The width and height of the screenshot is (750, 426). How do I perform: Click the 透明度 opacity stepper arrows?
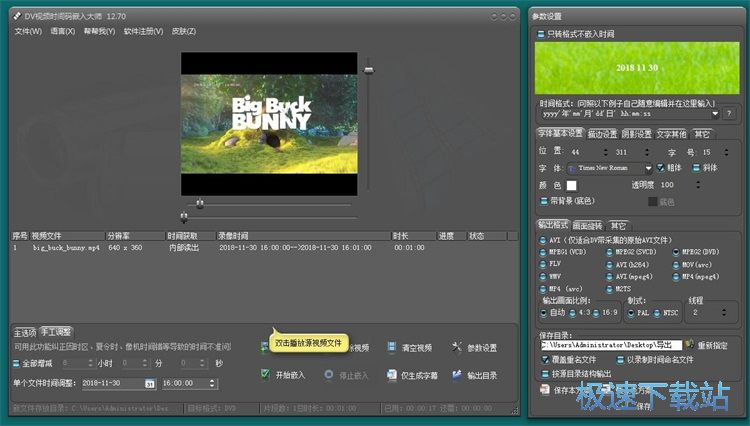698,185
